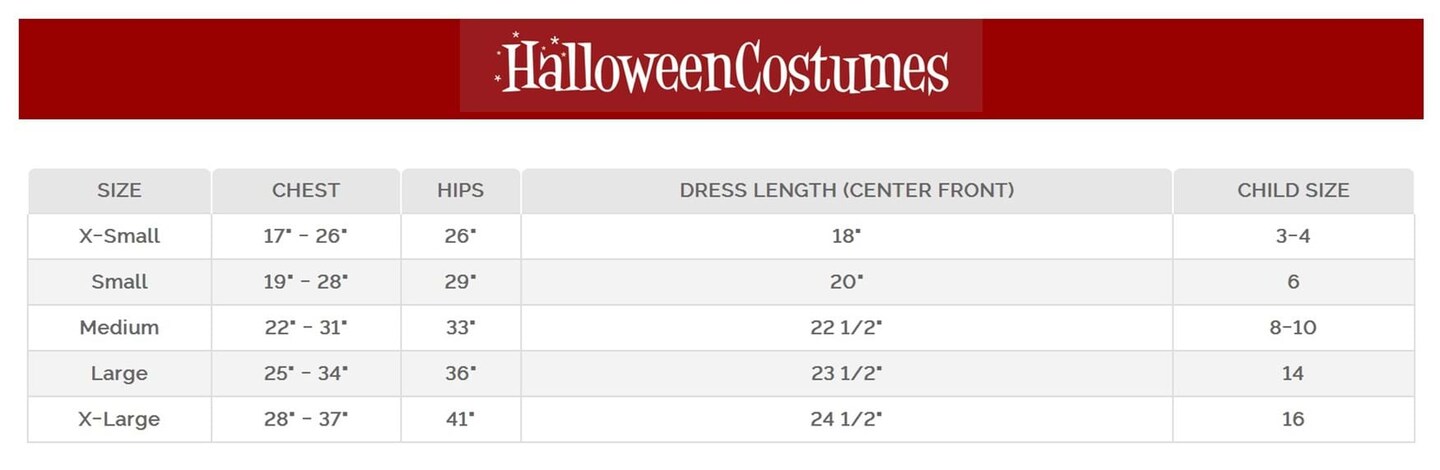Select the Medium size row label
1440x470 pixels.
119,327
